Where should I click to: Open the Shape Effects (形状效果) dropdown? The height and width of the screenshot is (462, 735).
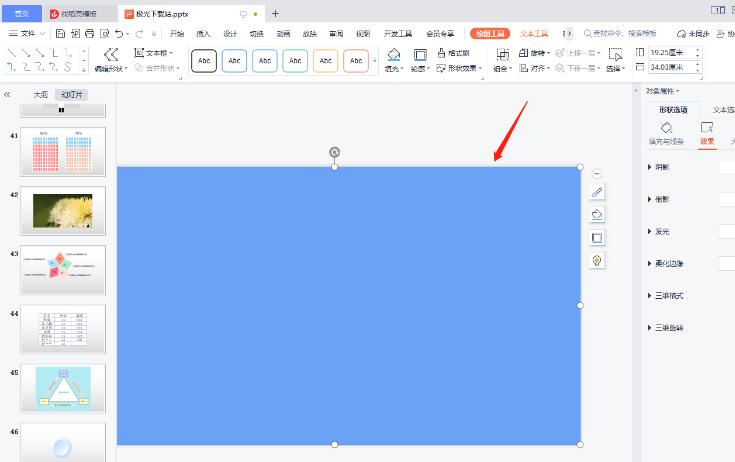click(458, 68)
